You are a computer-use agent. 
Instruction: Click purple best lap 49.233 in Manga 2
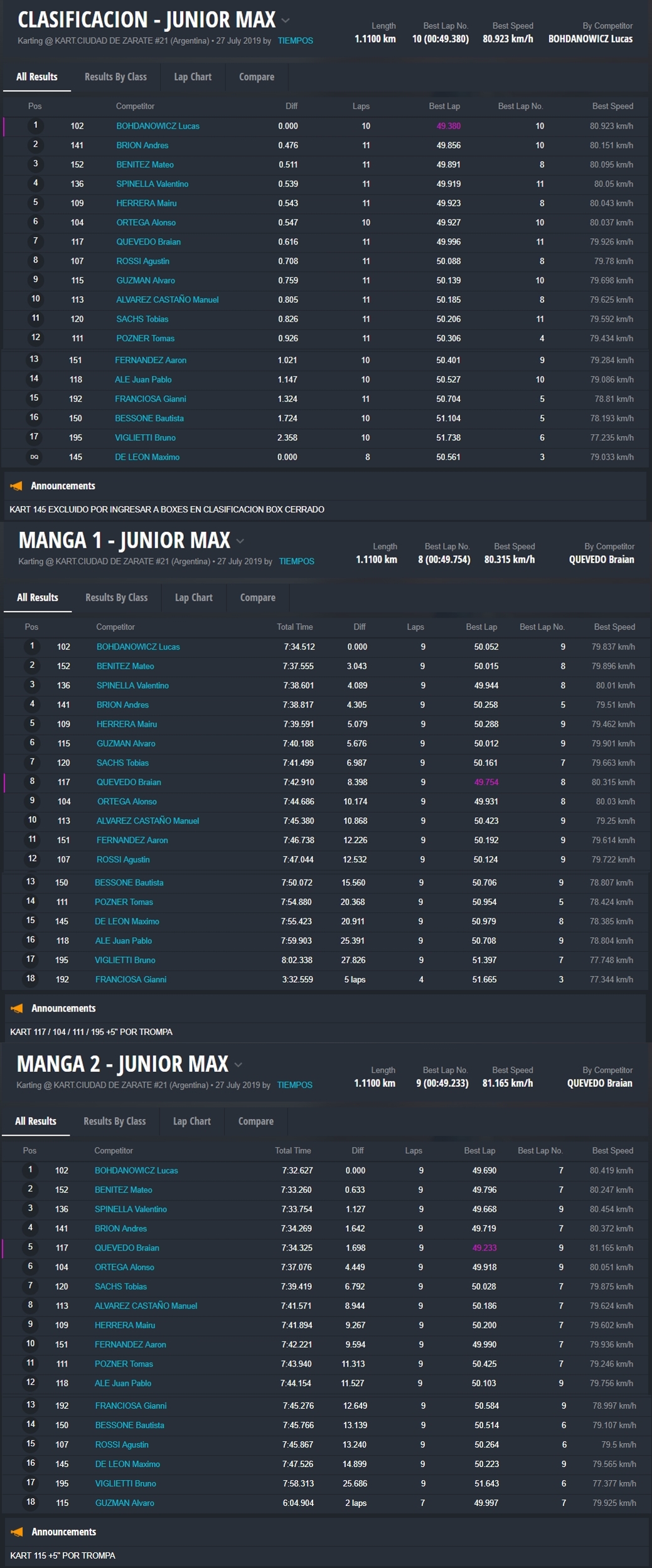484,1248
